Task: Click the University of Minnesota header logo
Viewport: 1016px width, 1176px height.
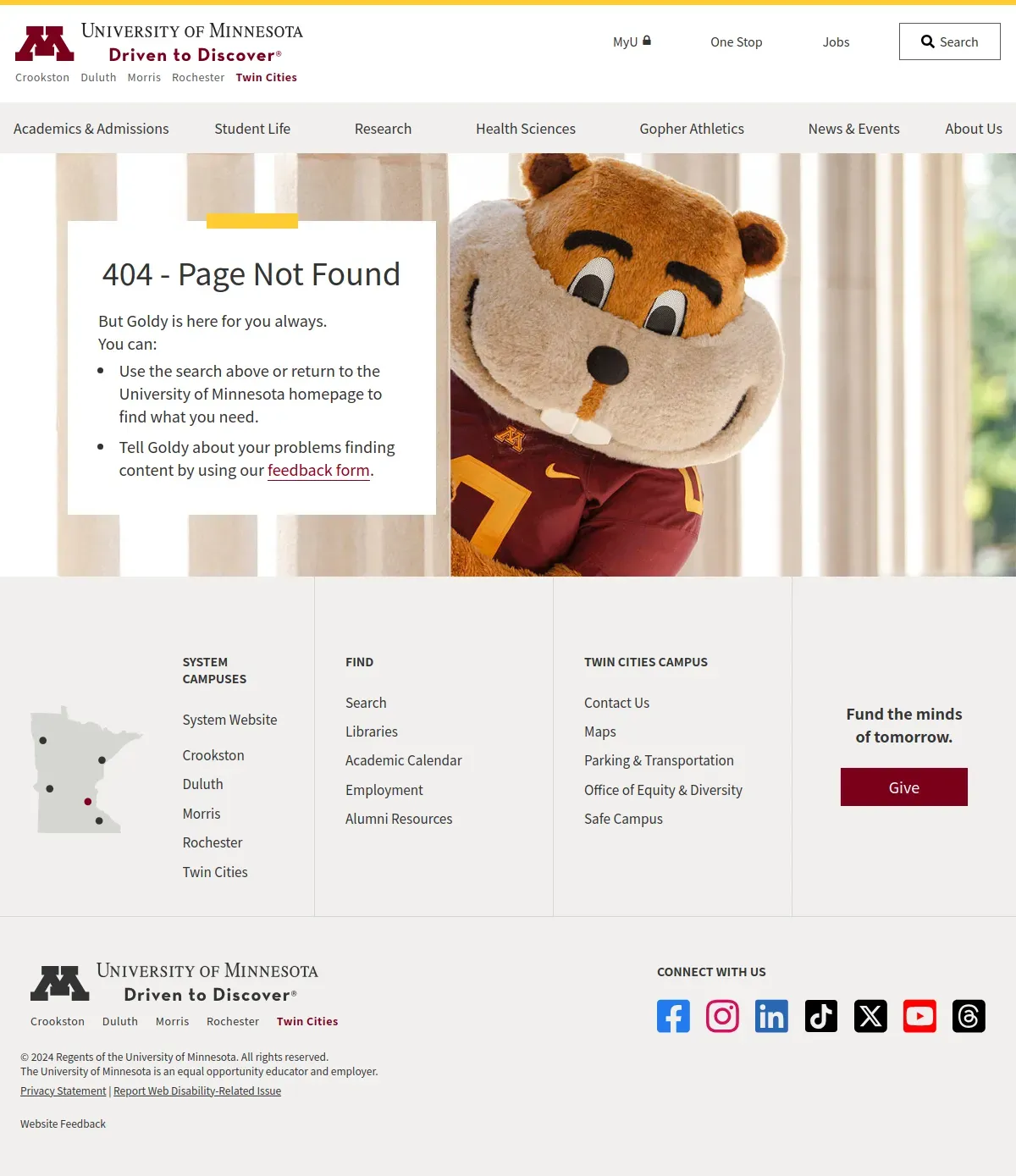Action: (x=159, y=43)
